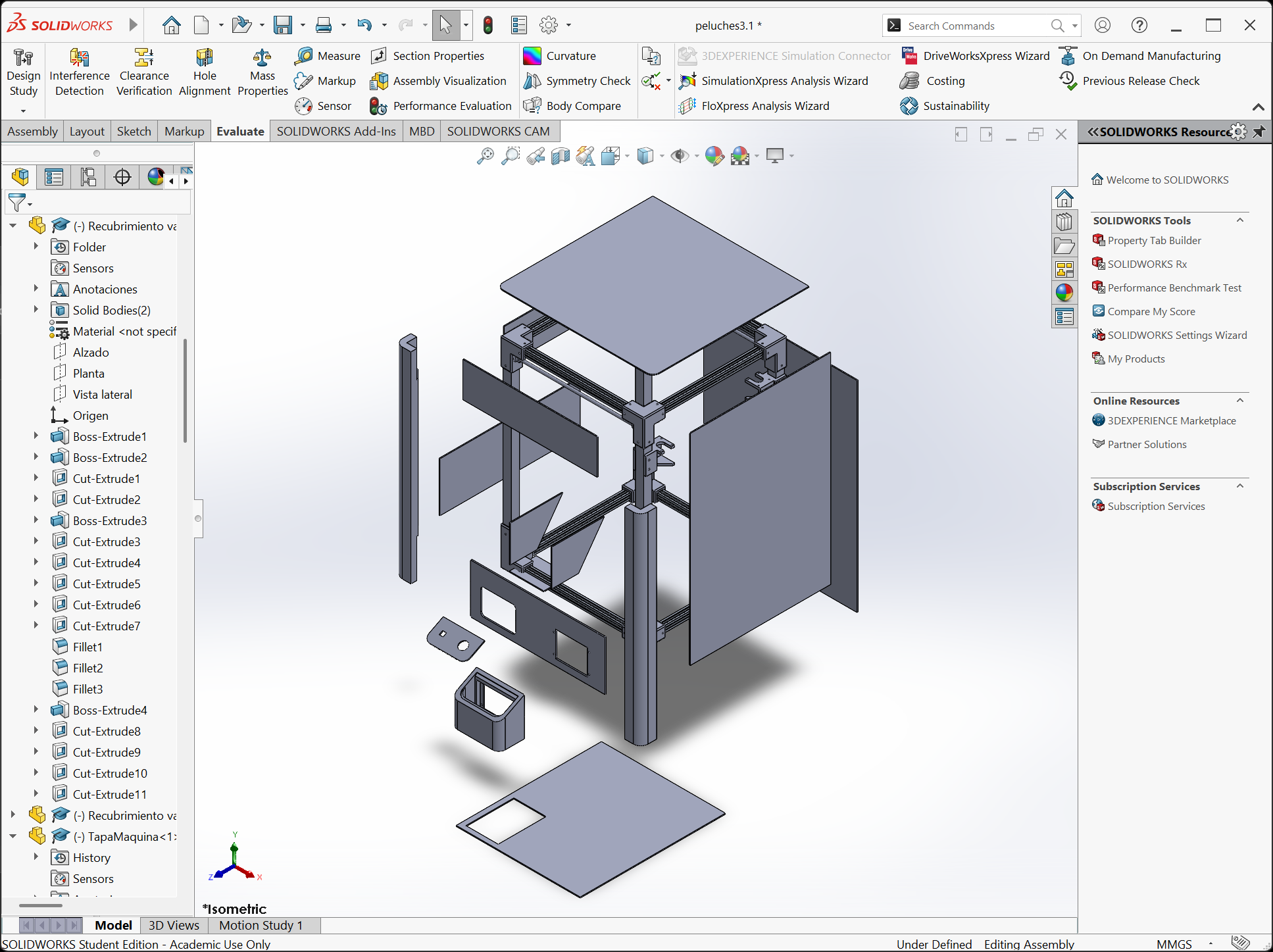Click the Rebuild traffic light icon
This screenshot has width=1273, height=952.
pyautogui.click(x=488, y=26)
